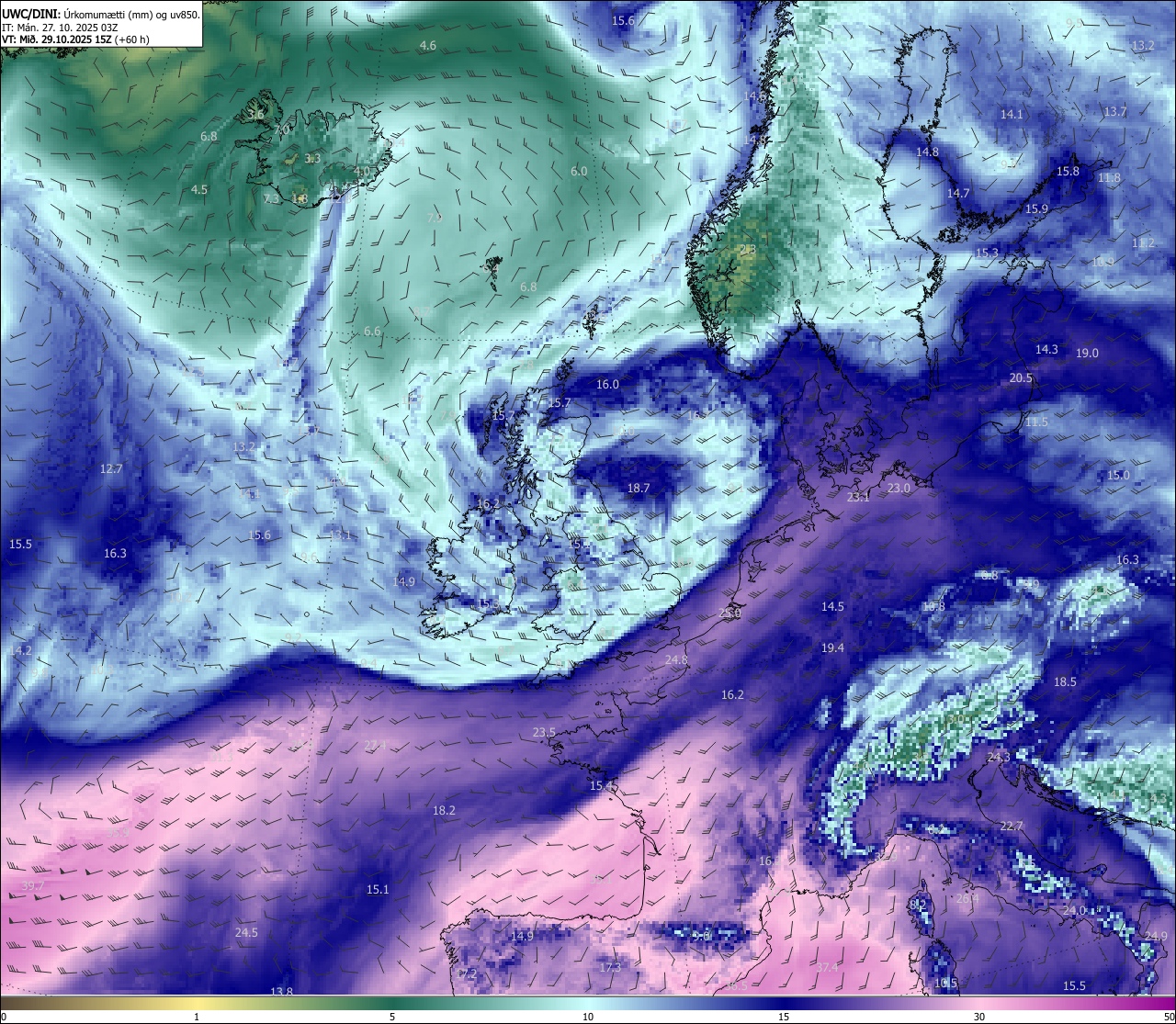1176x1024 pixels.
Task: Click the map value 4.5
Action: click(199, 189)
